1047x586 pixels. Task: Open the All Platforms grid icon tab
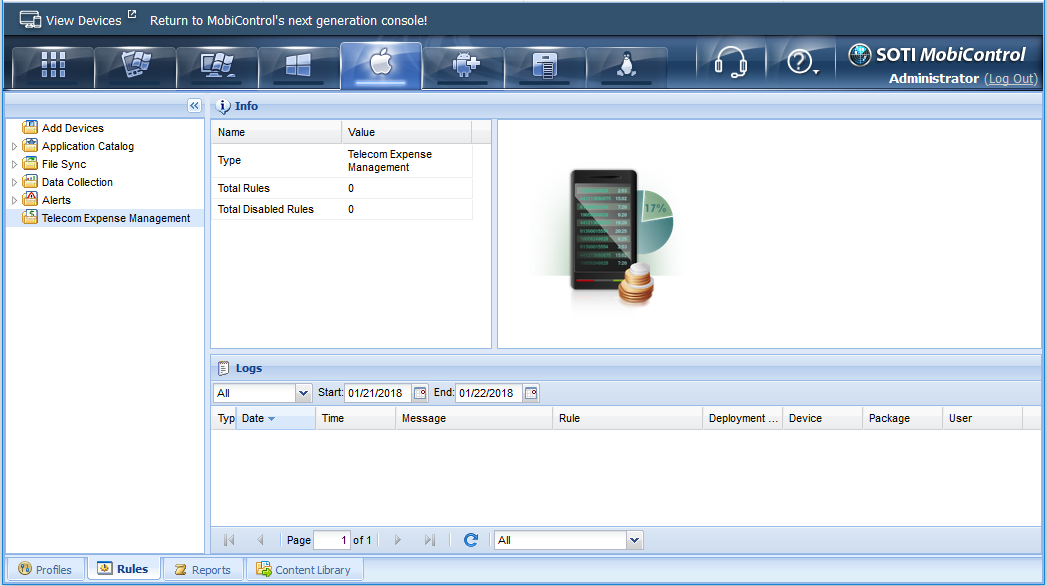pyautogui.click(x=53, y=66)
